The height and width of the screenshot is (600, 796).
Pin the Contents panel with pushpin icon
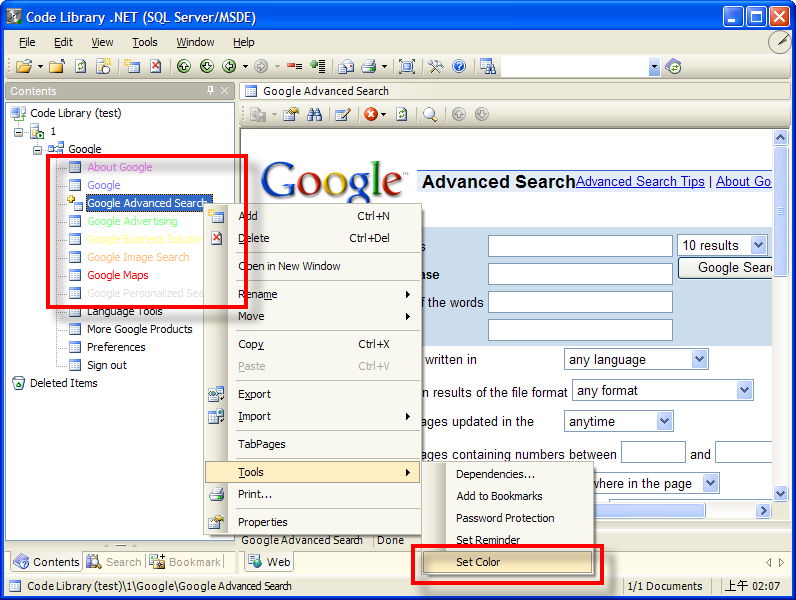210,91
